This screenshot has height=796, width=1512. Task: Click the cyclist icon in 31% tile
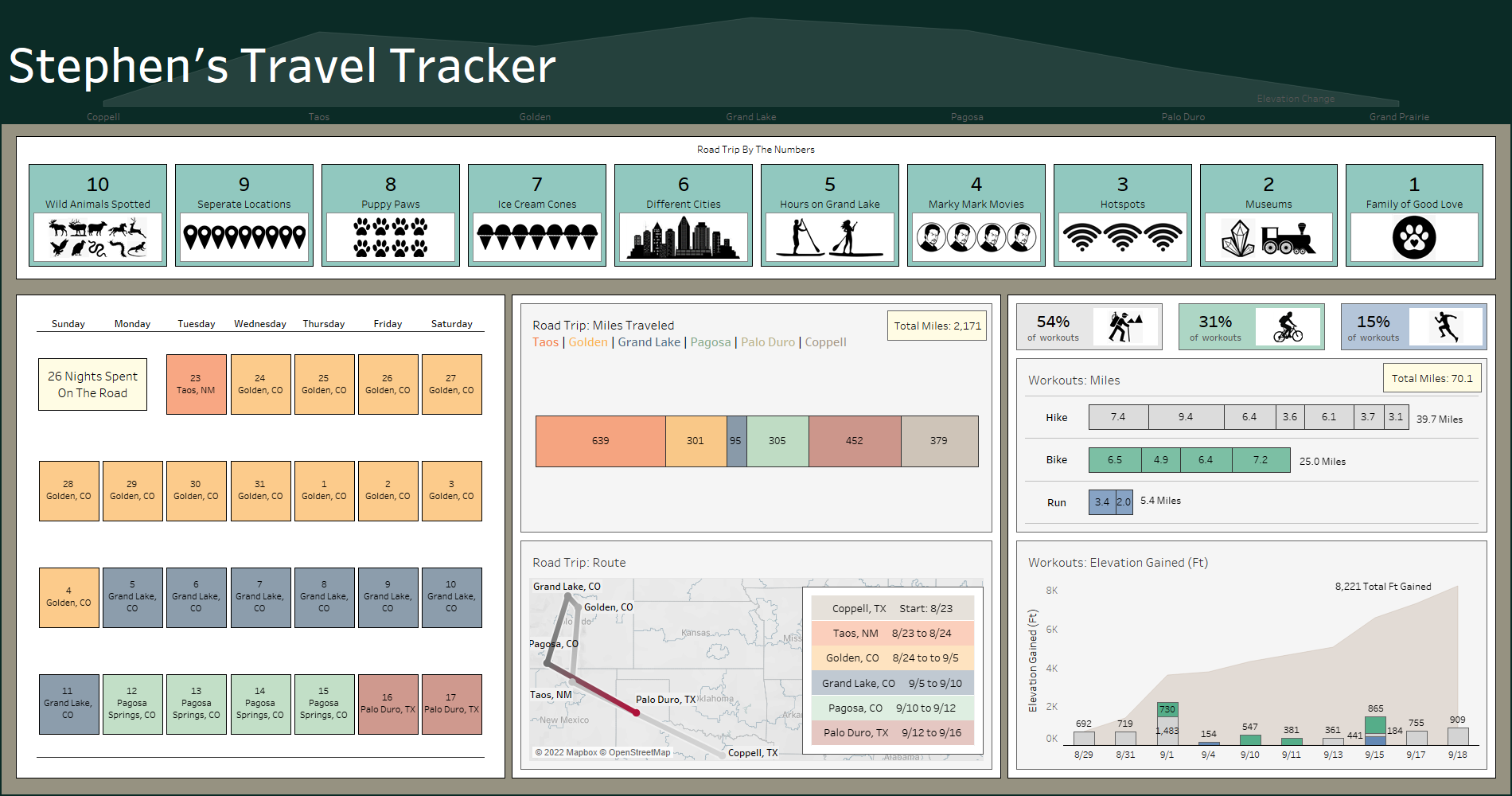click(x=1288, y=326)
